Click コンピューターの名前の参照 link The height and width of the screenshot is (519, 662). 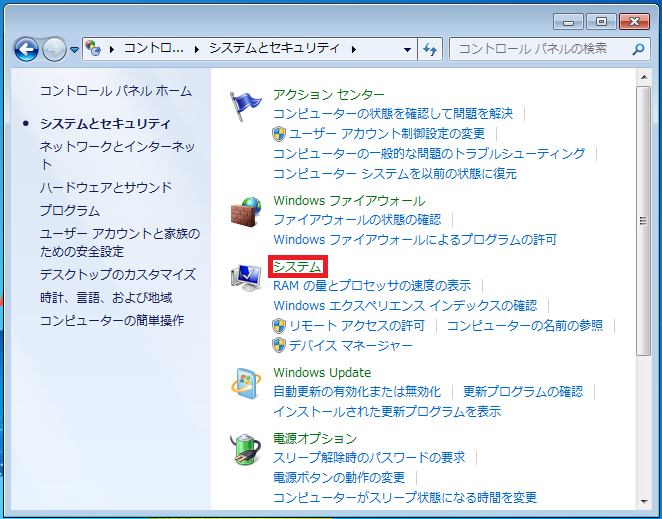525,326
